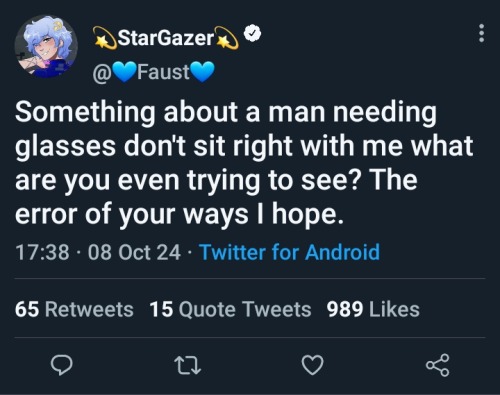Click the blue heart emoji after Faust
The height and width of the screenshot is (395, 500).
pyautogui.click(x=202, y=72)
